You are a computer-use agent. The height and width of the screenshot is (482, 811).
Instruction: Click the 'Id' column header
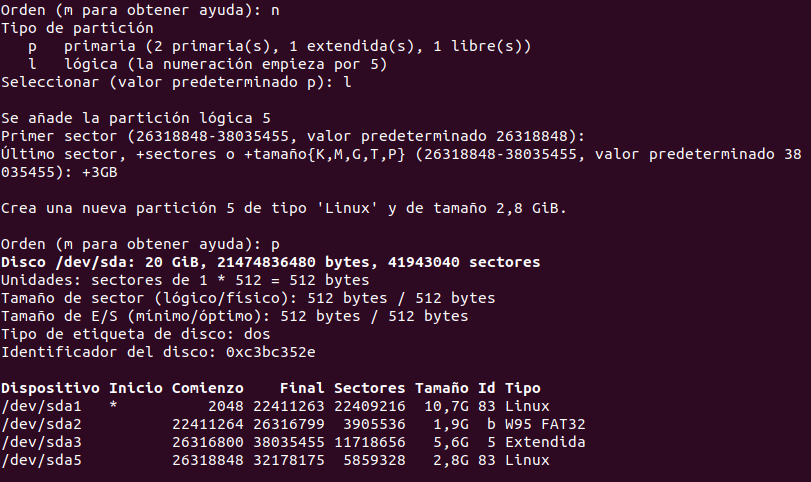(486, 388)
